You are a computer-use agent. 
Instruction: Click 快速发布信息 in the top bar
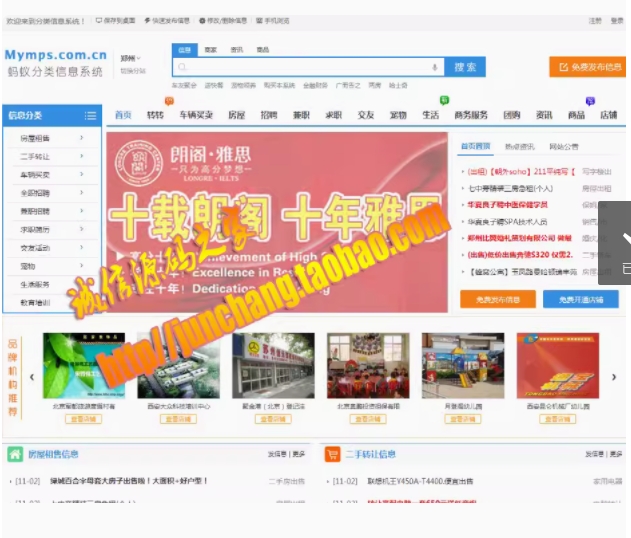(x=167, y=21)
